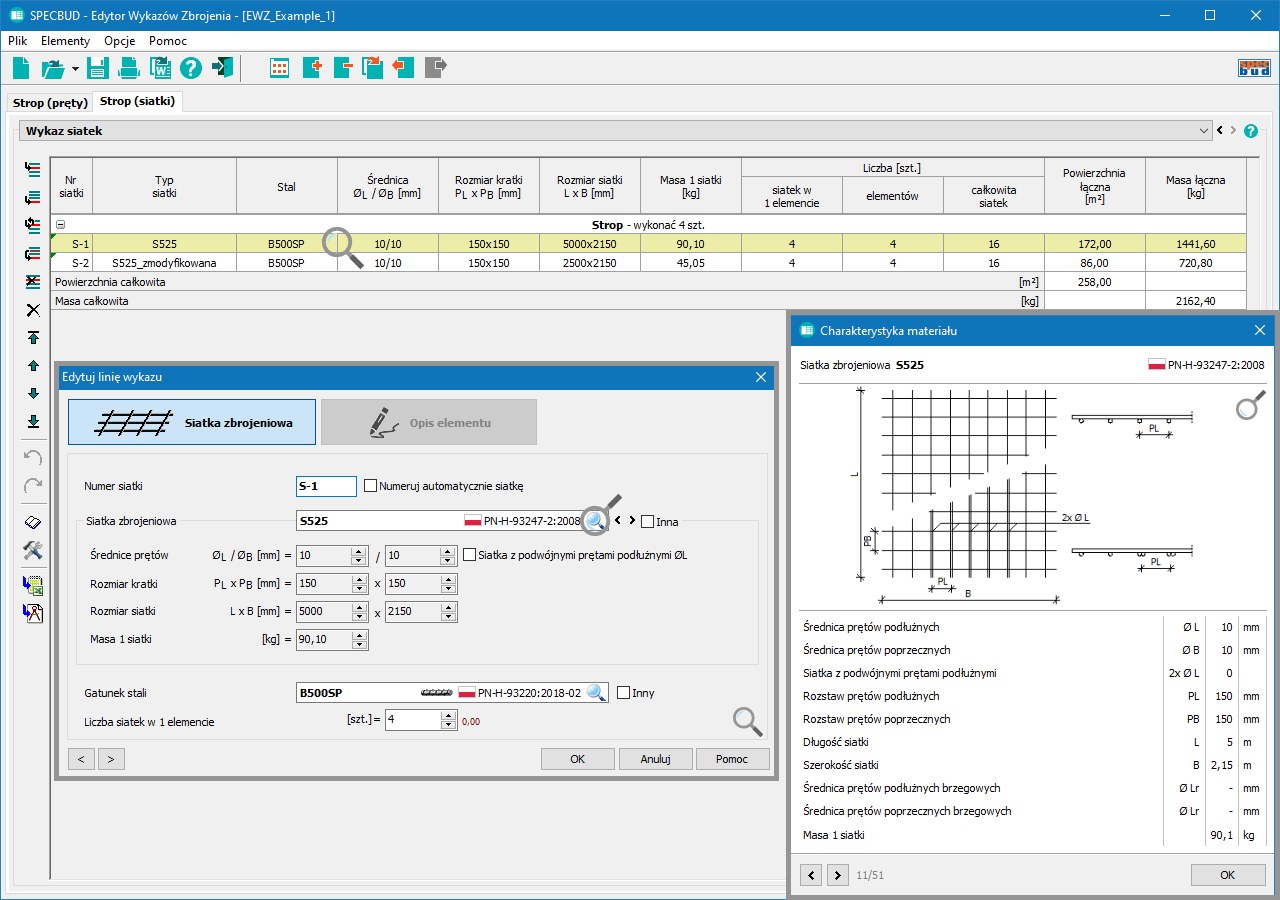Click 'Anuluj' in edit dialog
This screenshot has width=1280, height=900.
pos(655,759)
